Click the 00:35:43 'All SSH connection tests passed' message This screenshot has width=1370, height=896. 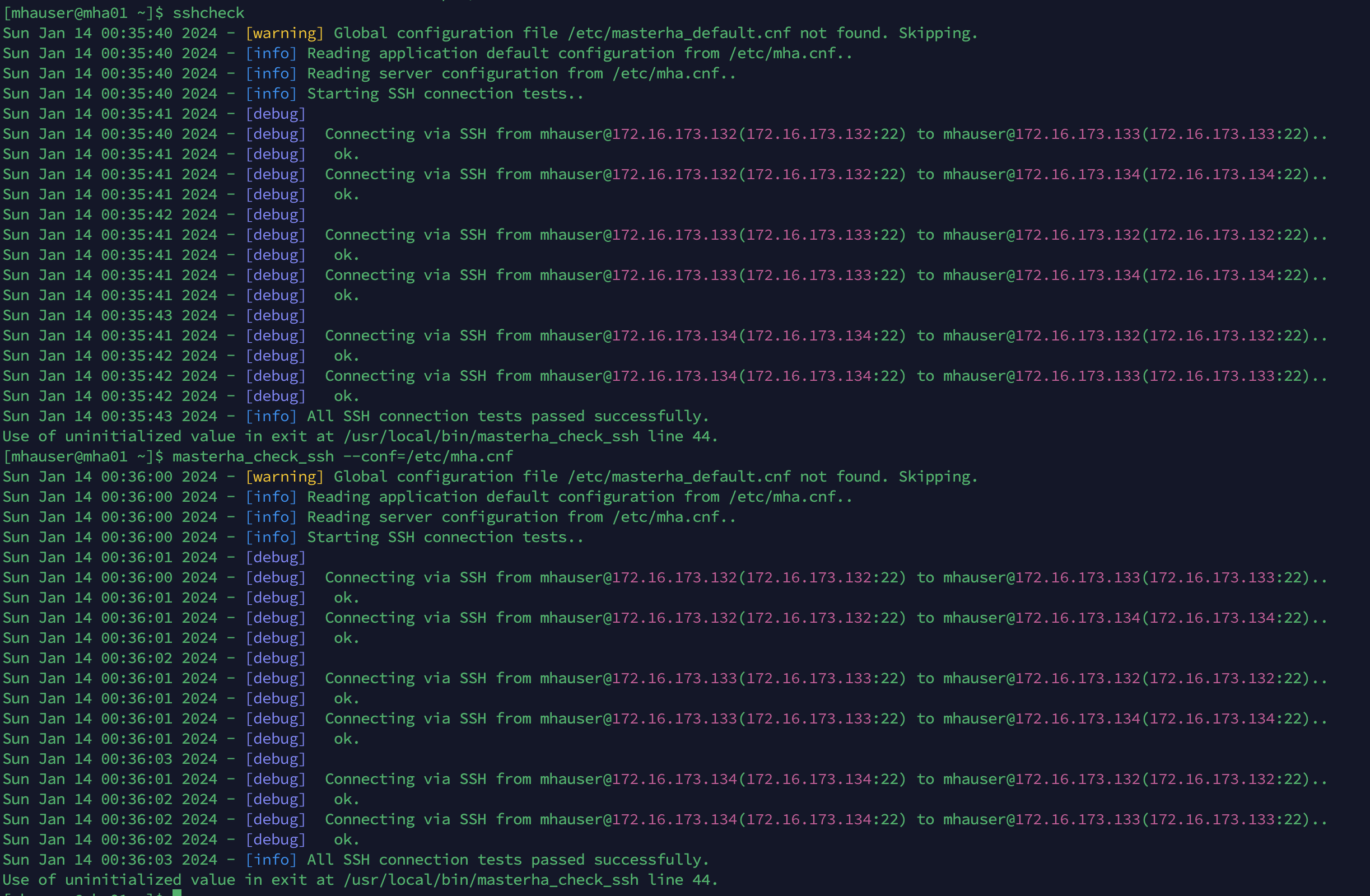point(507,416)
